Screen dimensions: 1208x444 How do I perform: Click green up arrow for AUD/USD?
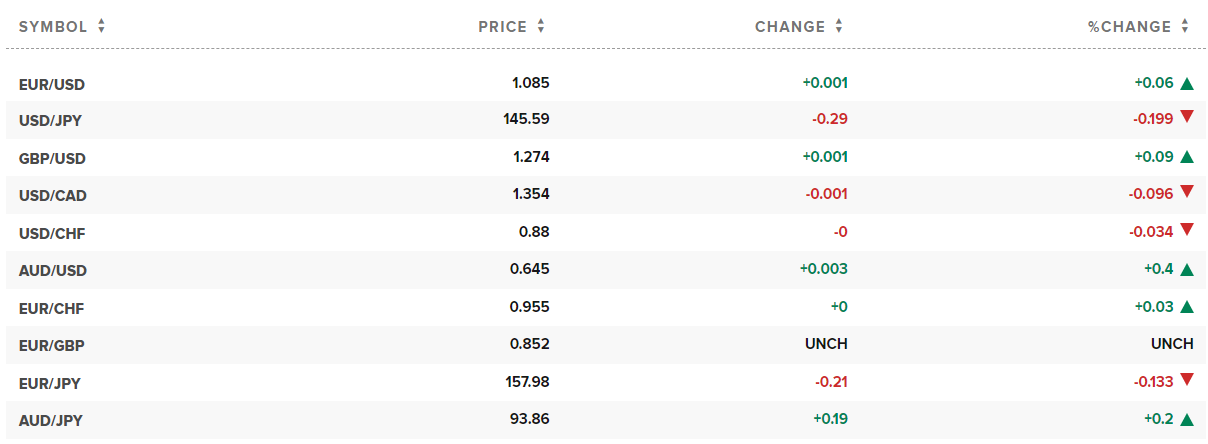(1187, 269)
